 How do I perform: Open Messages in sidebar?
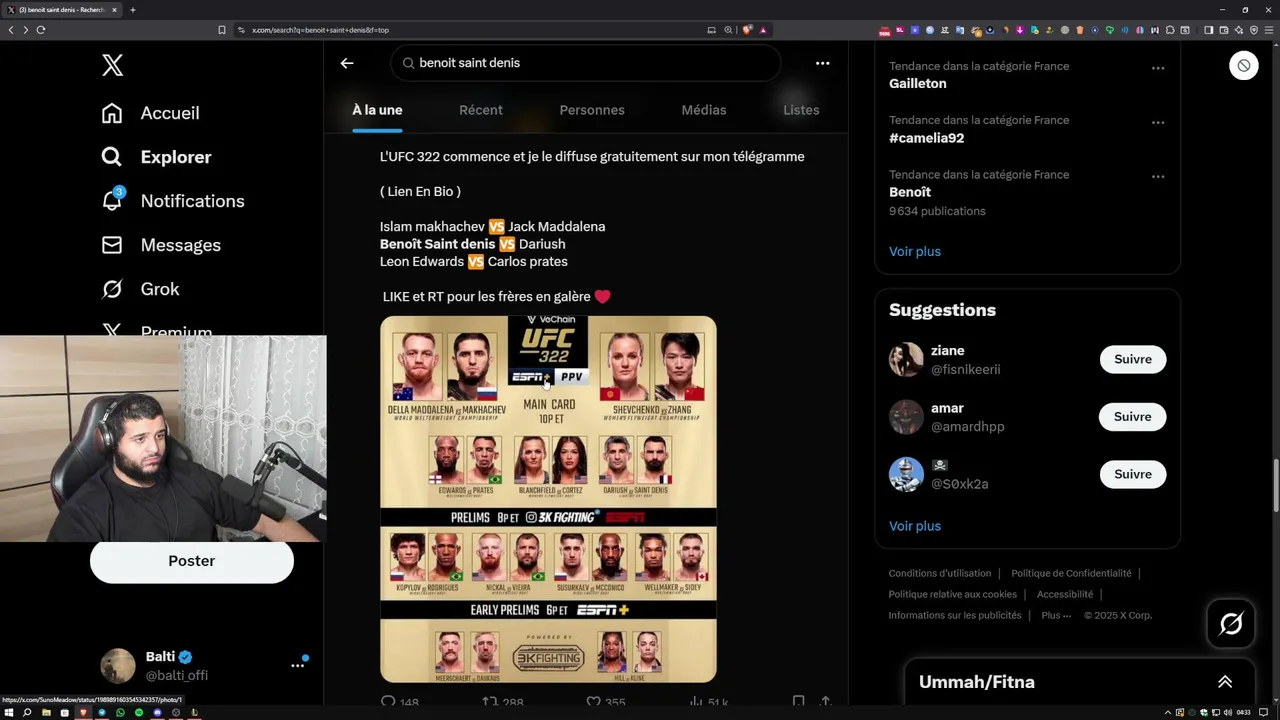(161, 245)
